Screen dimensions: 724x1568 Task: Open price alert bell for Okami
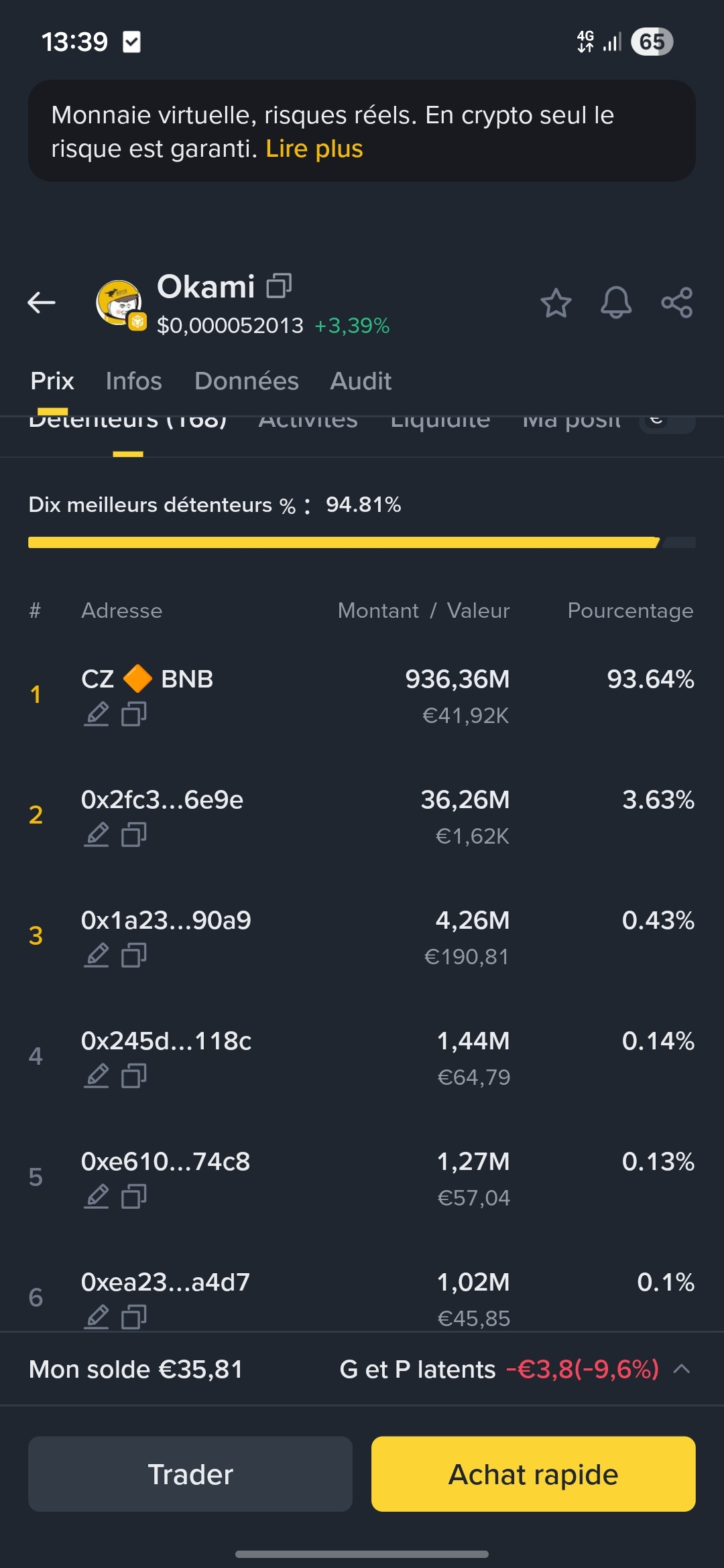615,303
